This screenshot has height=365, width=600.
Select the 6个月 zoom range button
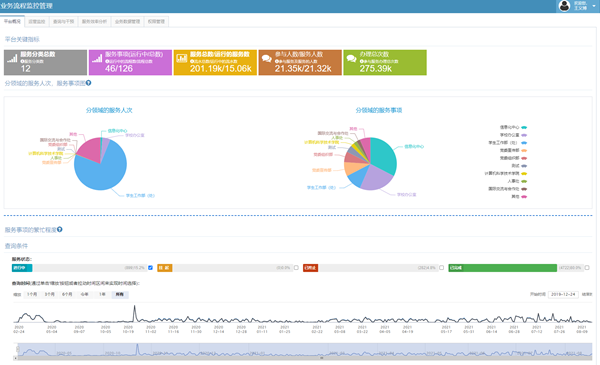tap(67, 295)
